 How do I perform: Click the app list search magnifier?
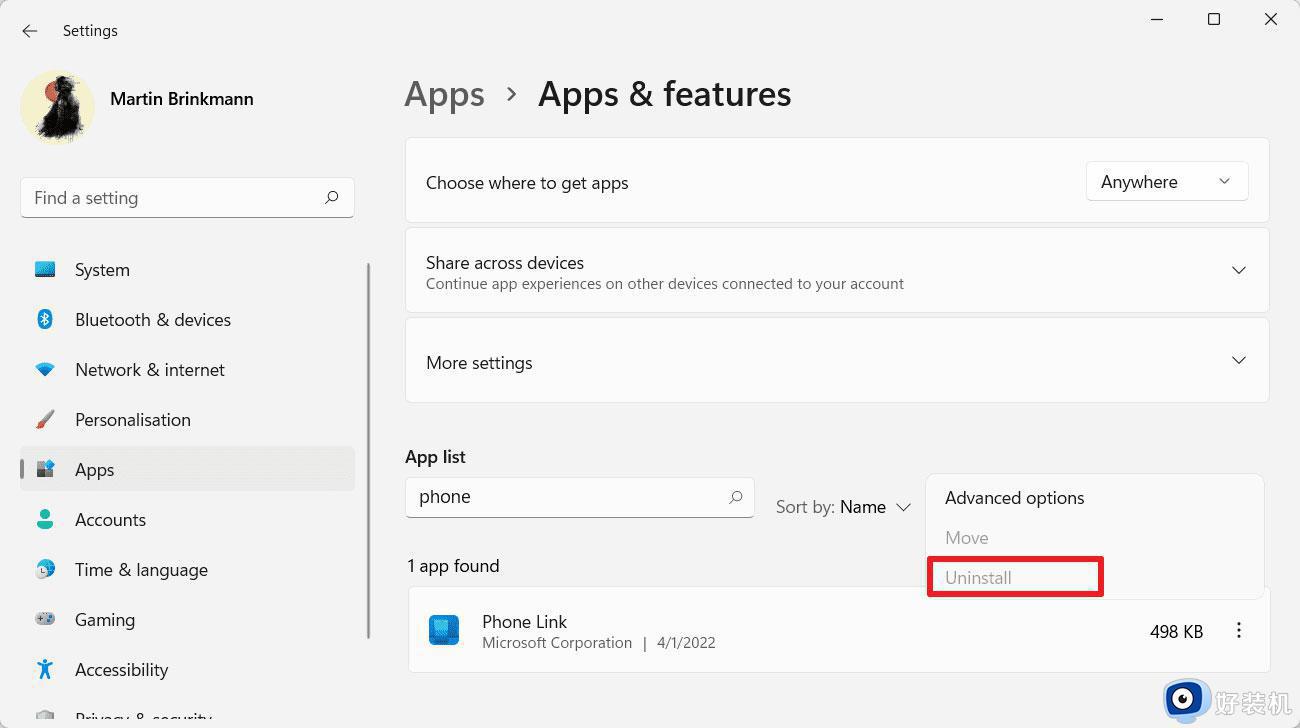coord(736,497)
